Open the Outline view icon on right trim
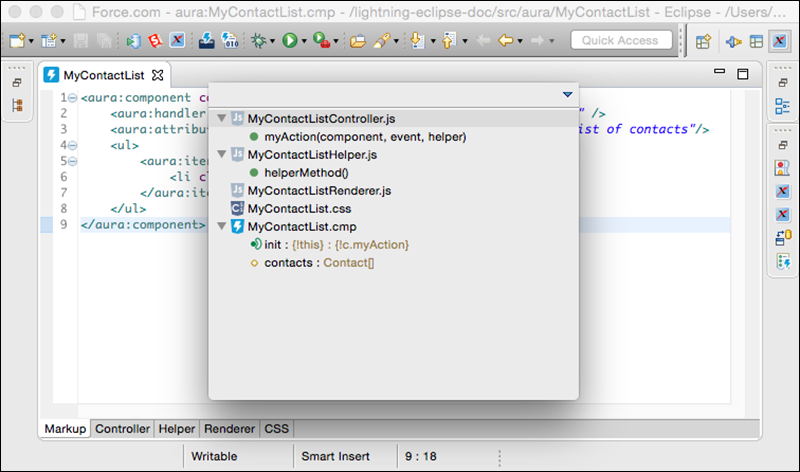This screenshot has width=800, height=472. (x=782, y=106)
